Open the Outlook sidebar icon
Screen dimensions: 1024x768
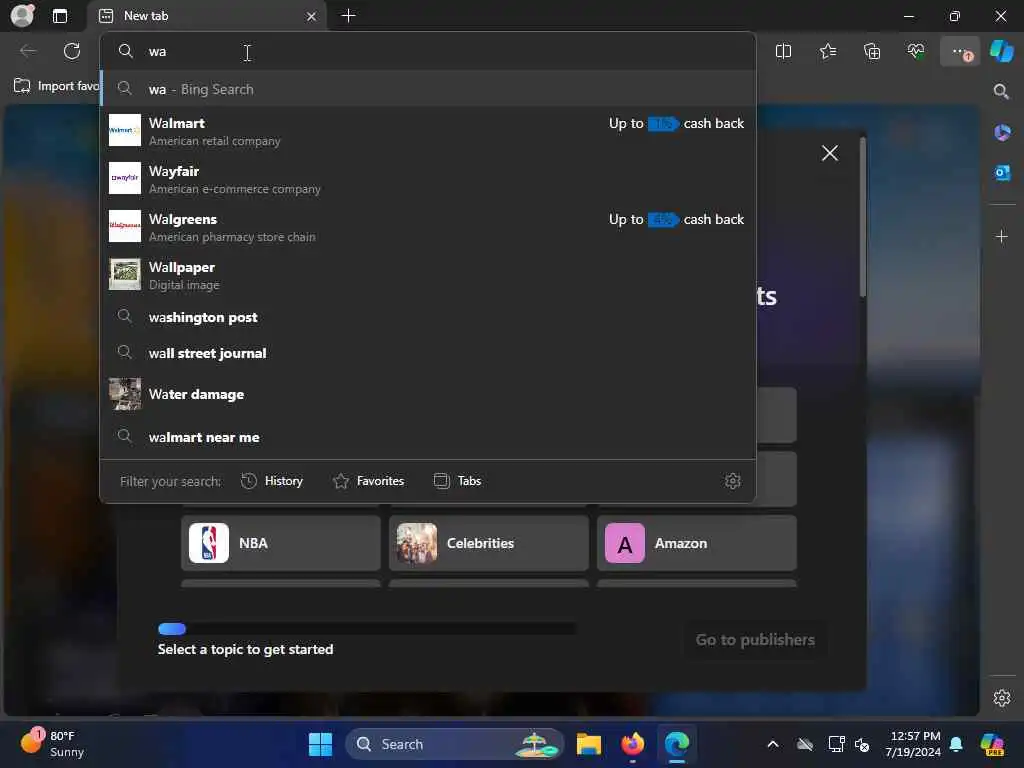(x=1002, y=173)
